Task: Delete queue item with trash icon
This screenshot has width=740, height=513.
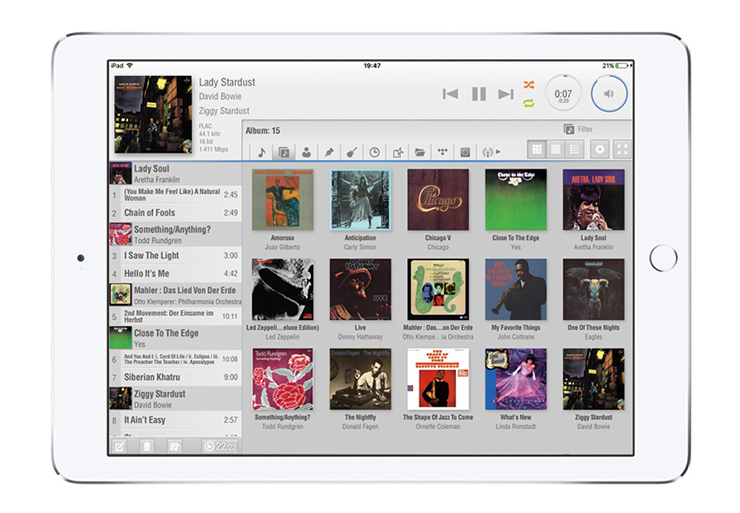Action: pyautogui.click(x=148, y=446)
